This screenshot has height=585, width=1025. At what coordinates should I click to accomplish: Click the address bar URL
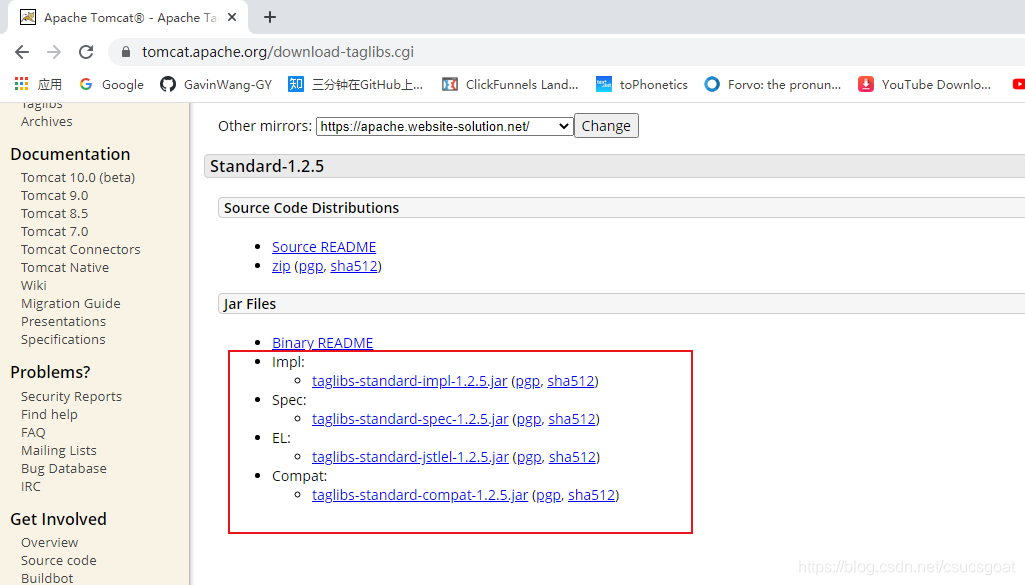pyautogui.click(x=278, y=52)
